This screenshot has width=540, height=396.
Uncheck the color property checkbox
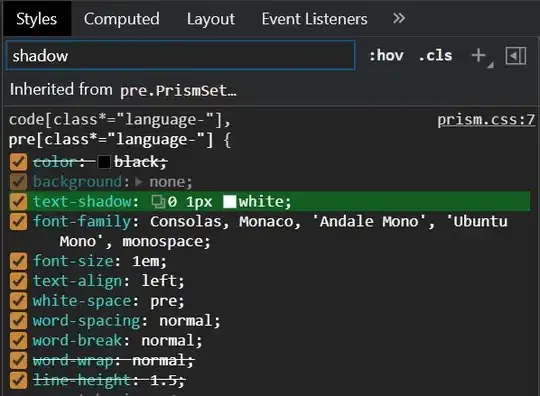point(18,162)
